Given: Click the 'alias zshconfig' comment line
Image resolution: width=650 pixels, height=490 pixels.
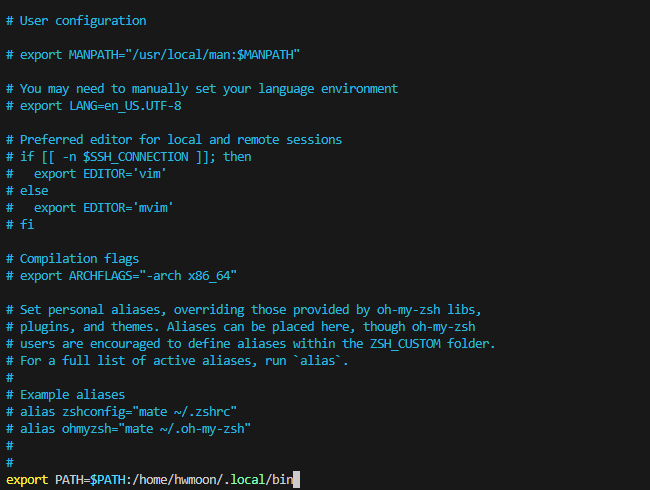Looking at the screenshot, I should click(121, 412).
